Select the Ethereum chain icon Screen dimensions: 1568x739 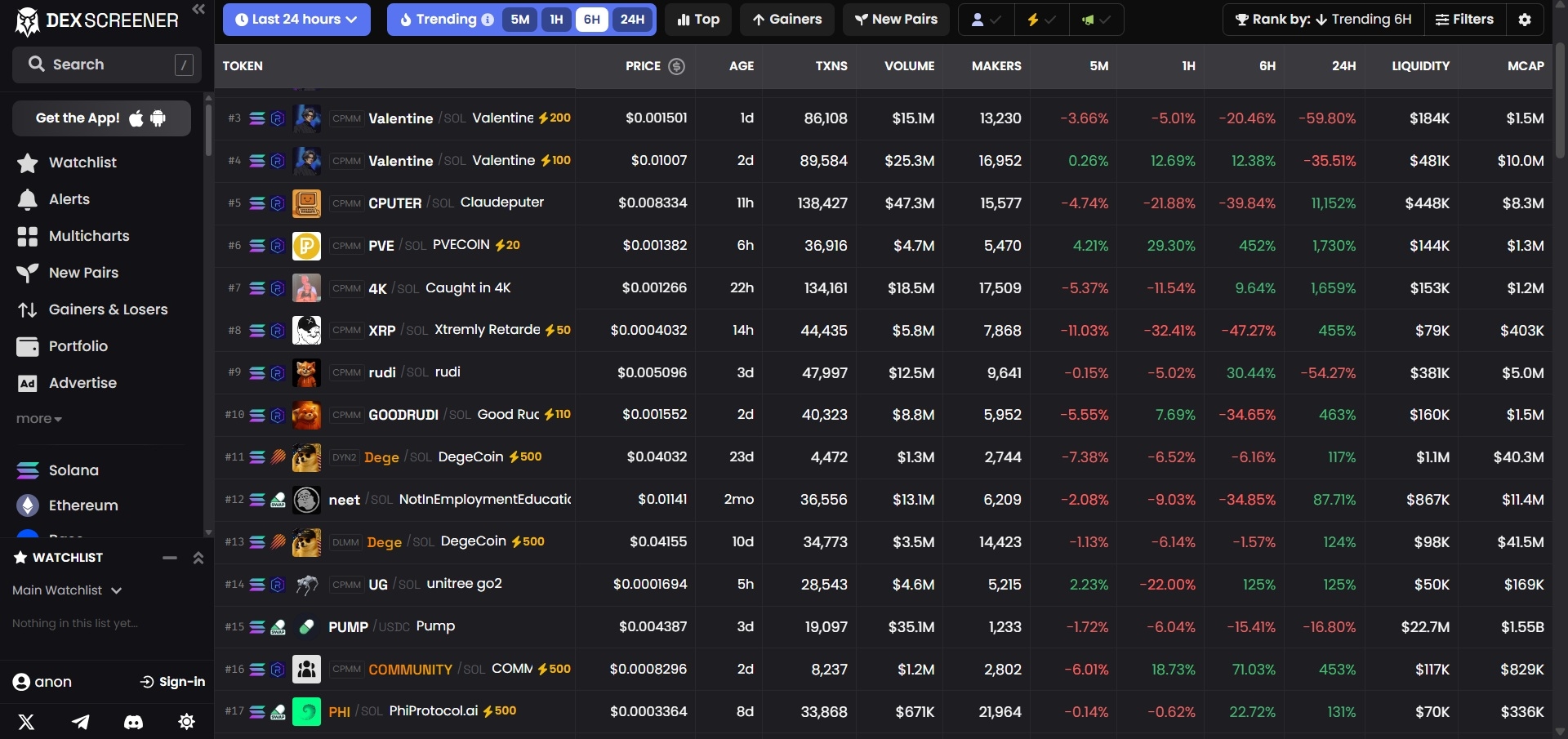point(28,505)
